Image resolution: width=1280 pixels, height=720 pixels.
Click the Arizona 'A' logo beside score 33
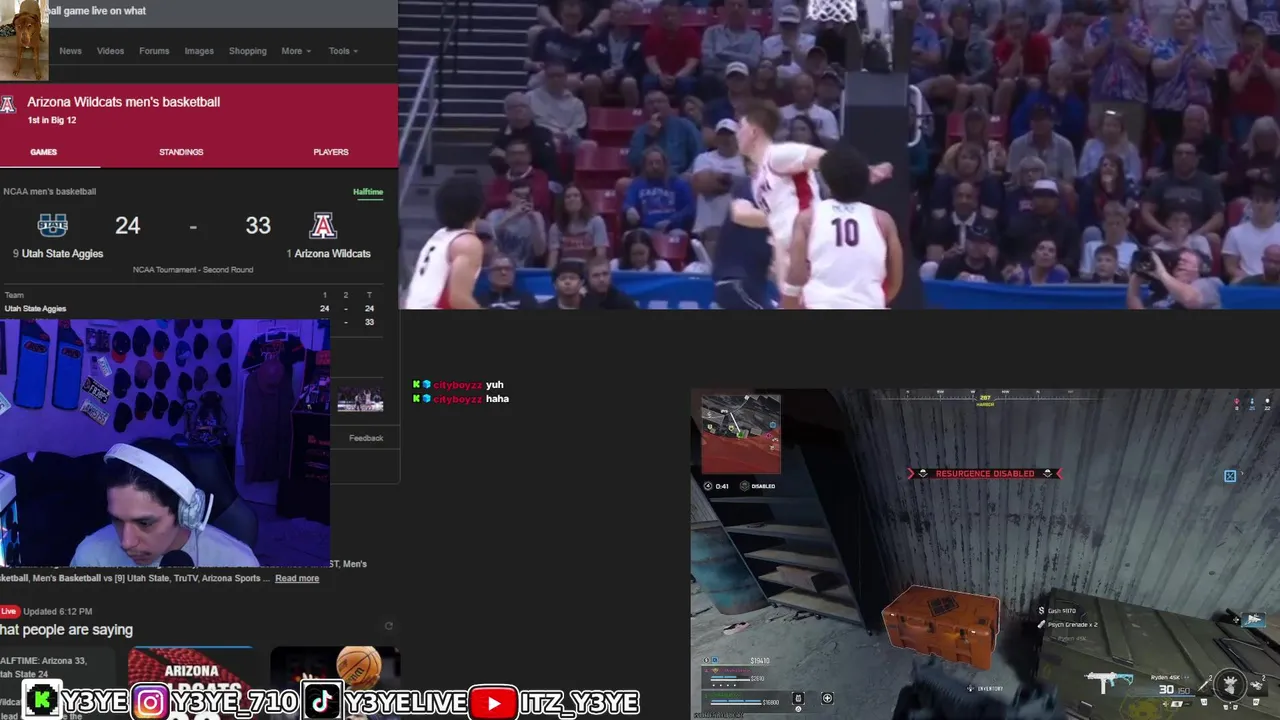coord(322,225)
